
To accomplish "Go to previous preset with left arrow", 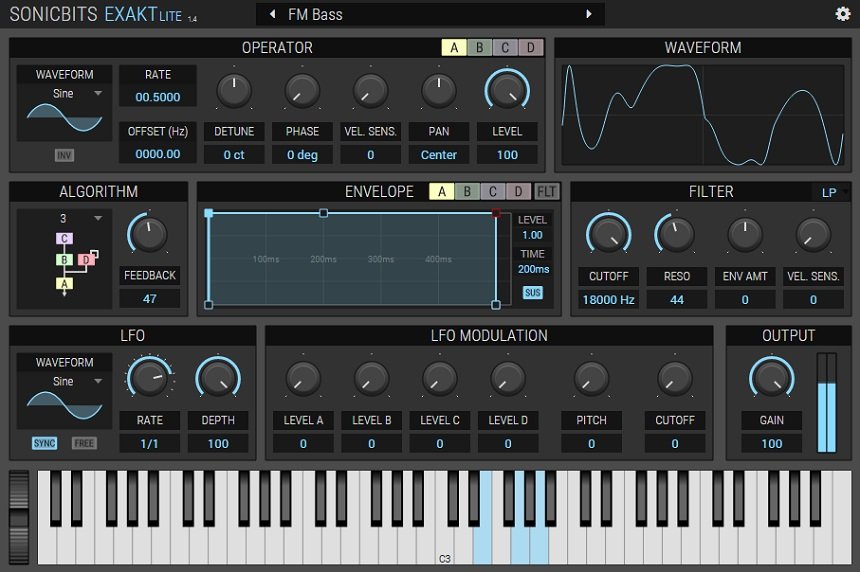I will click(x=272, y=14).
